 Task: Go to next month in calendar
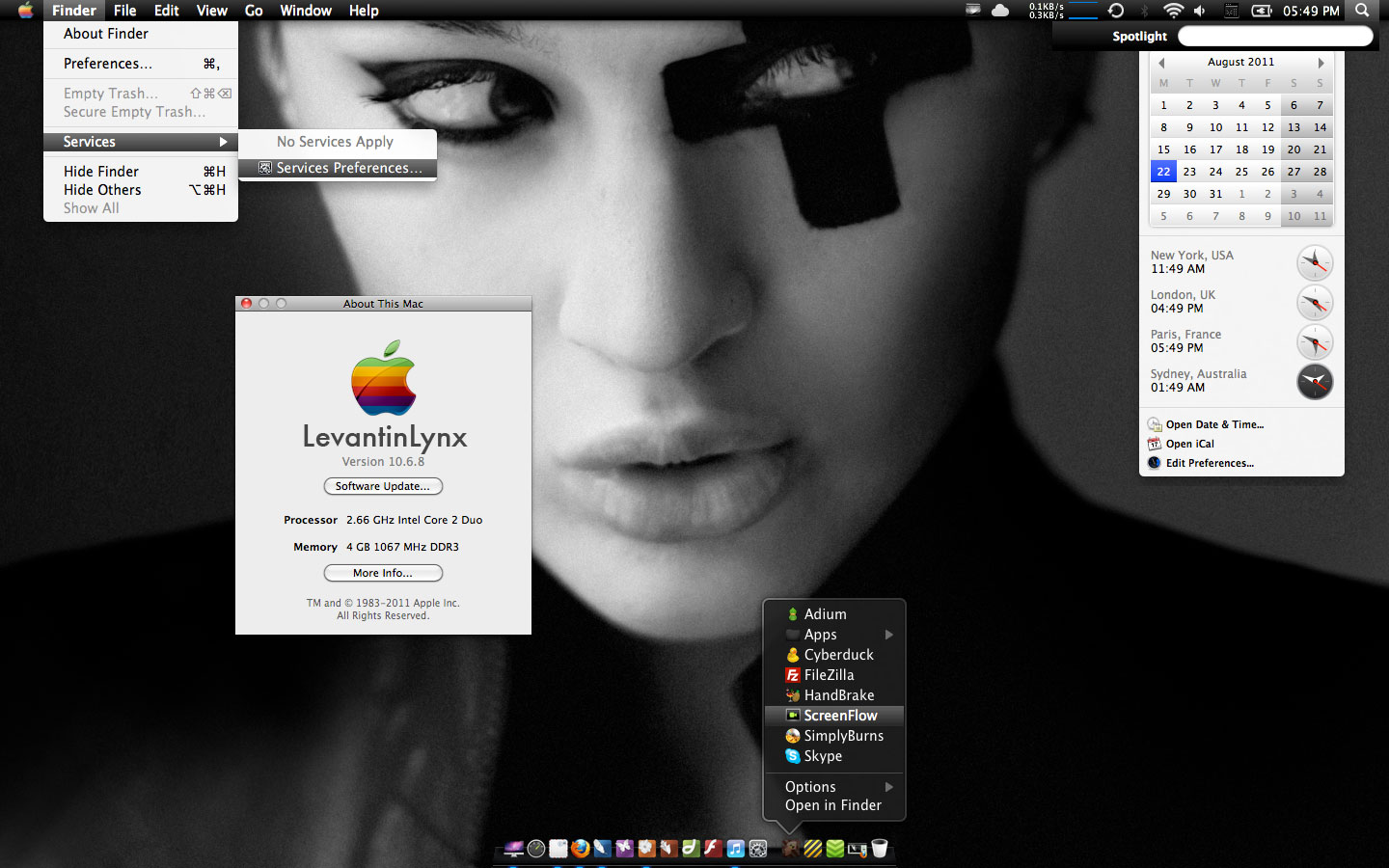pyautogui.click(x=1321, y=63)
